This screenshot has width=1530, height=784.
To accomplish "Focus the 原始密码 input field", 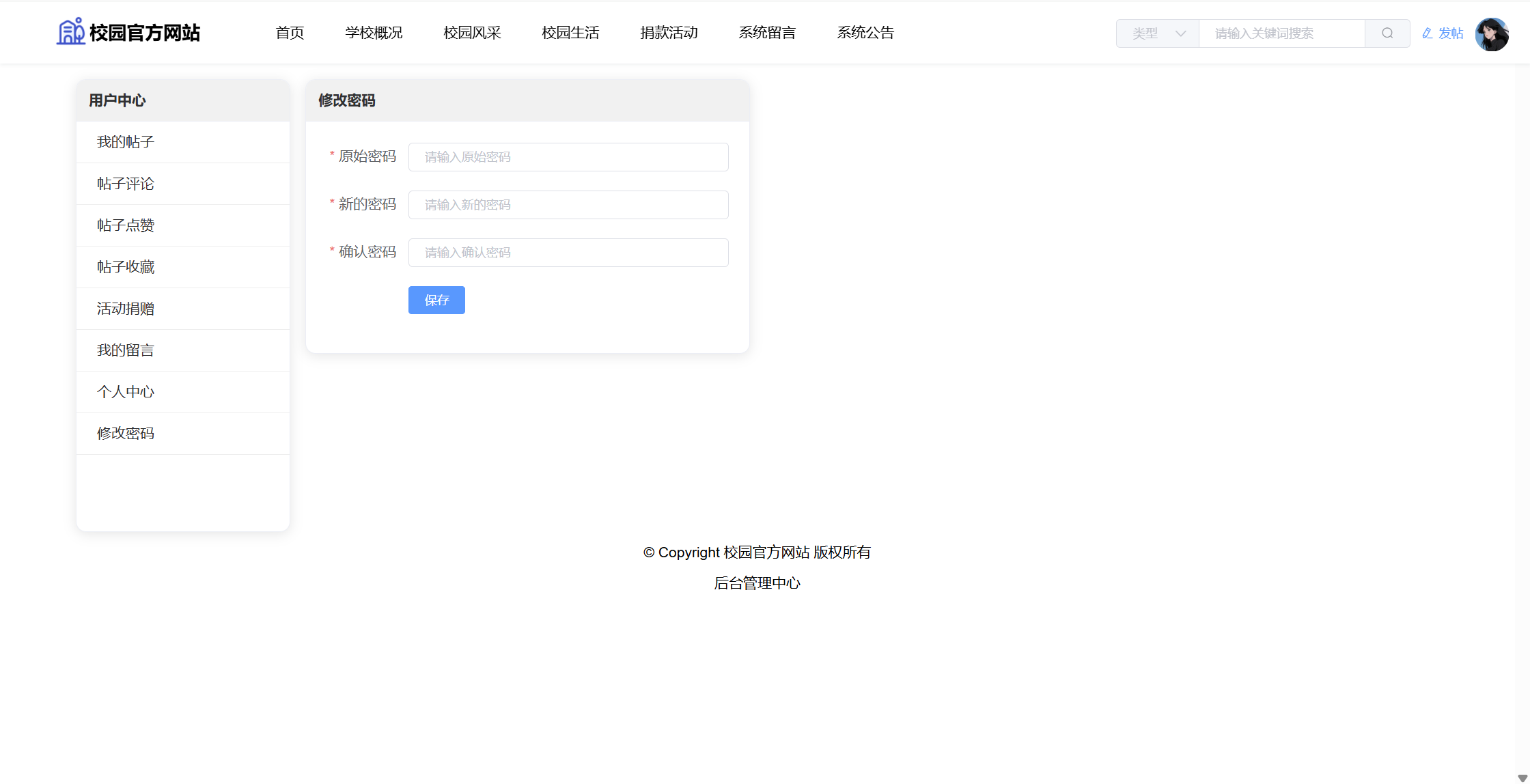I will point(568,157).
